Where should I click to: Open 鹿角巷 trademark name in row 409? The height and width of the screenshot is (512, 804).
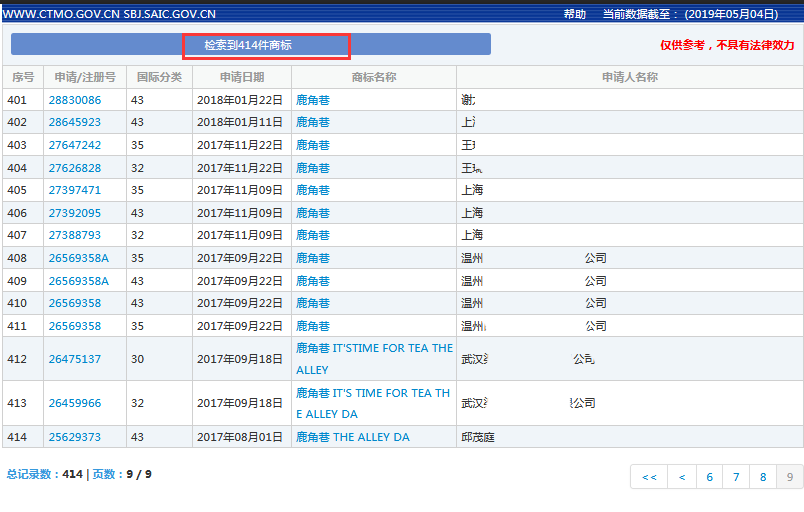coord(313,281)
